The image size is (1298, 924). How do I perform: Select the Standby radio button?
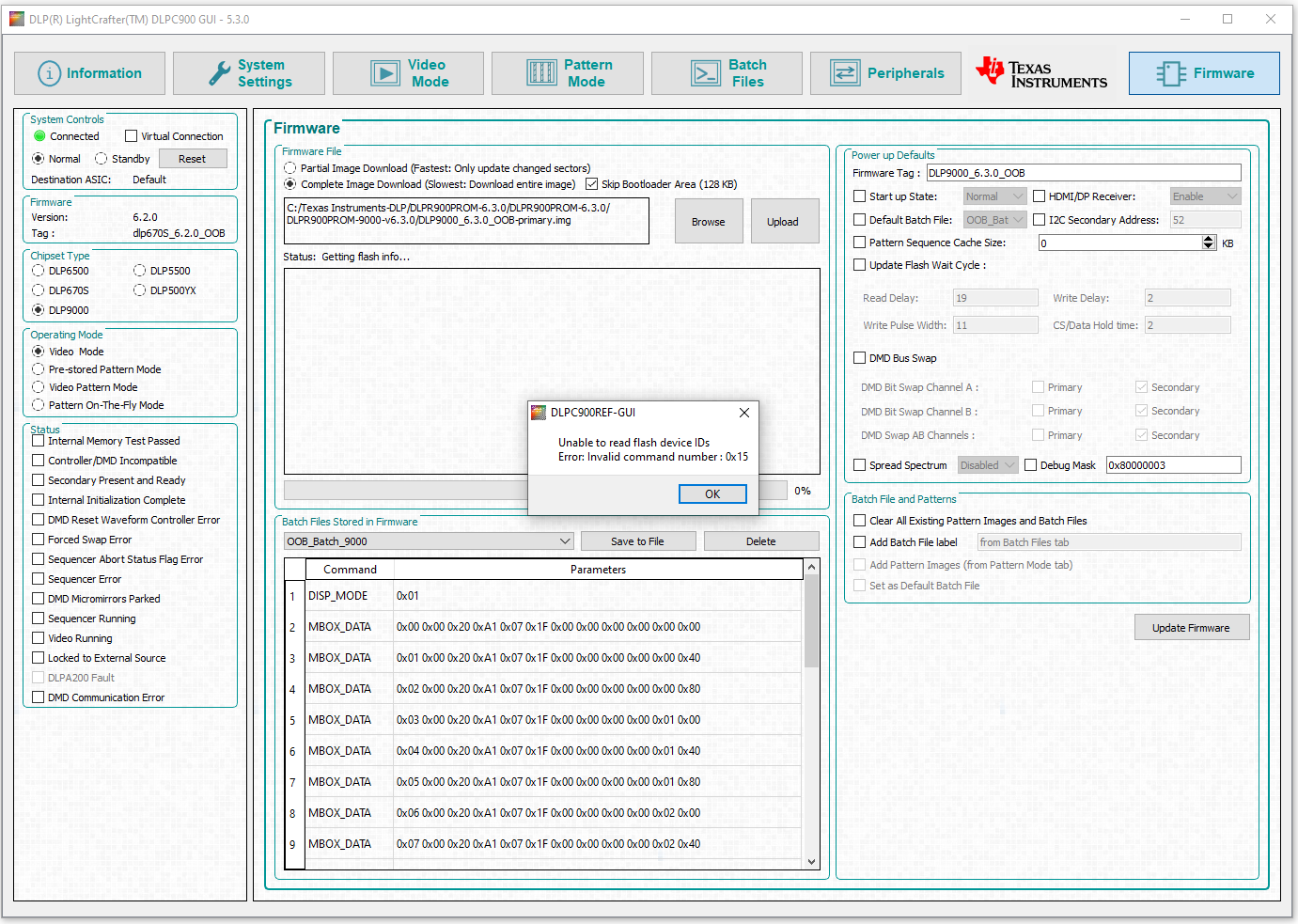pyautogui.click(x=102, y=159)
